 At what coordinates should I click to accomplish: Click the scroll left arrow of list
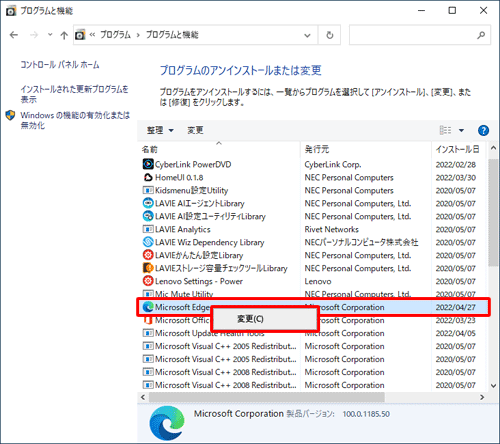click(x=143, y=397)
